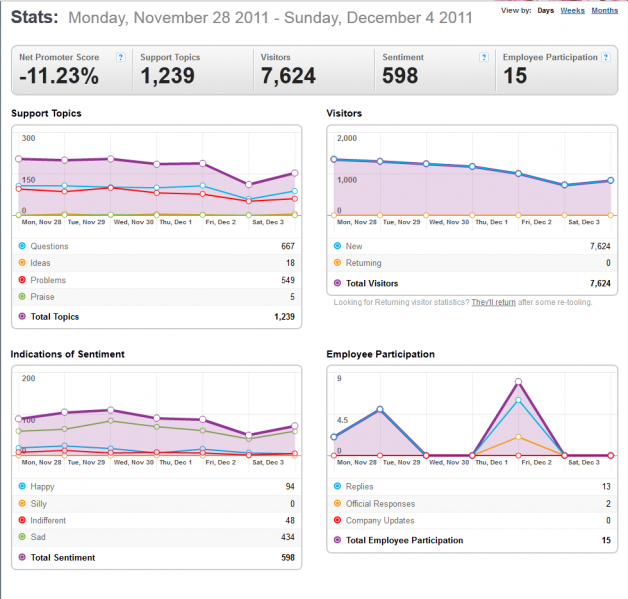Click the Sad value 434
628x599 pixels.
pos(288,537)
